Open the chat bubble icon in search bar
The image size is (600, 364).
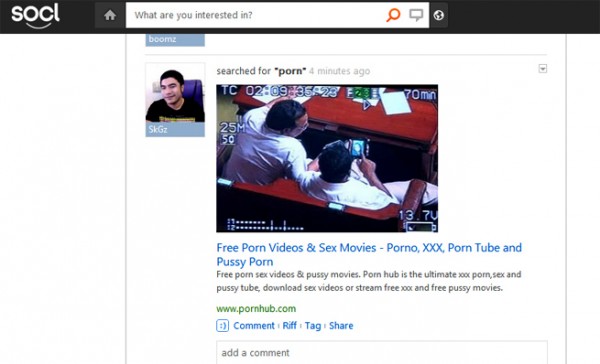416,15
